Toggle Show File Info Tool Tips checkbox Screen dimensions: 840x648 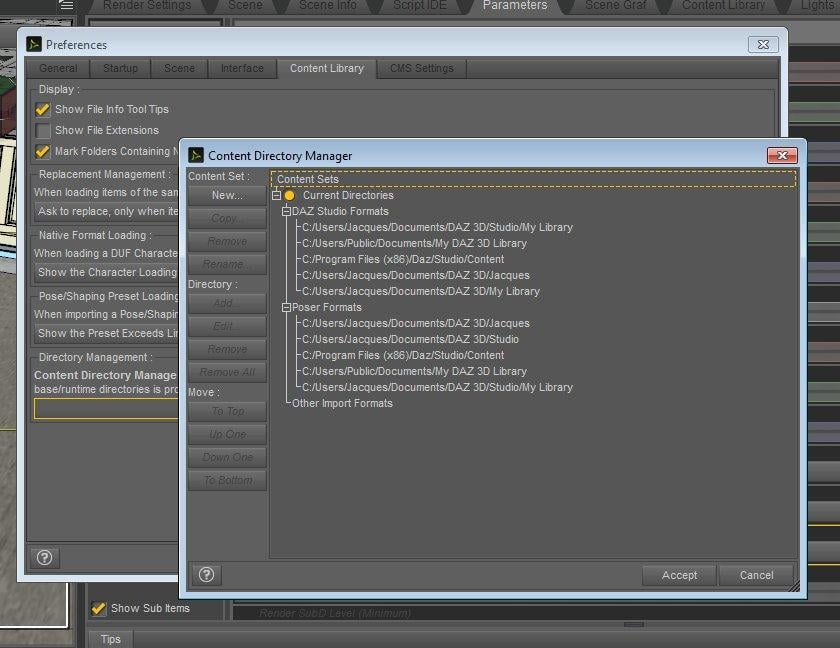pos(43,110)
